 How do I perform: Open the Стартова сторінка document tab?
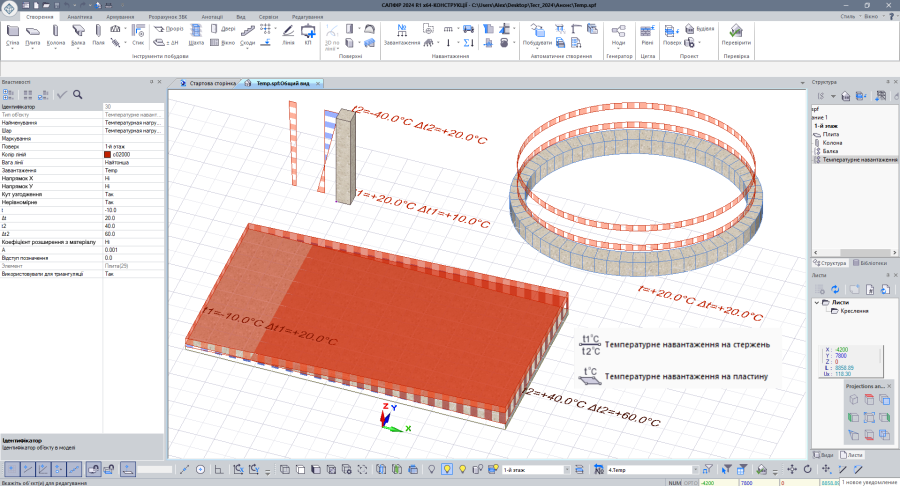click(213, 84)
